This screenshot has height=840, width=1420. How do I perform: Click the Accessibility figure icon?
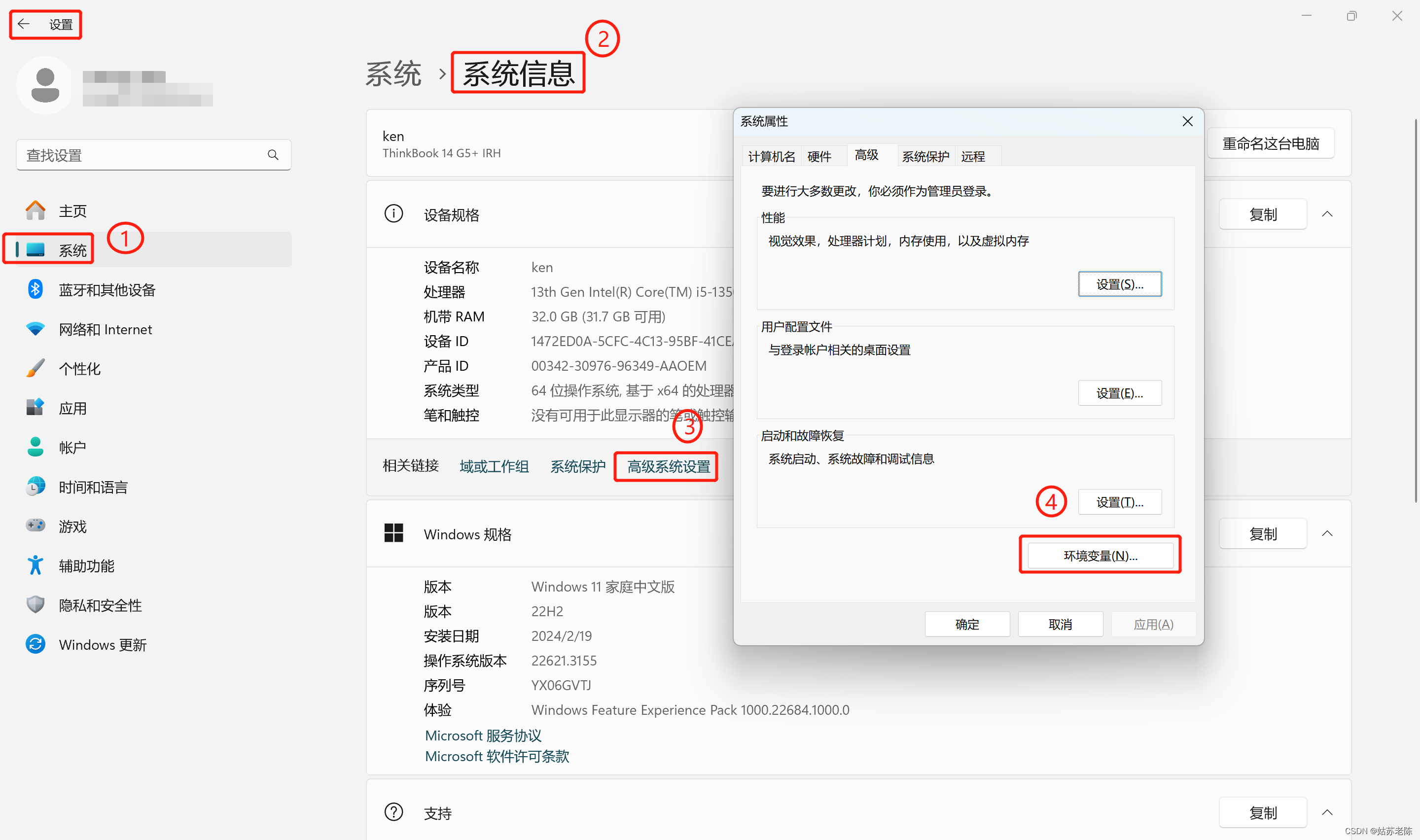(x=35, y=565)
